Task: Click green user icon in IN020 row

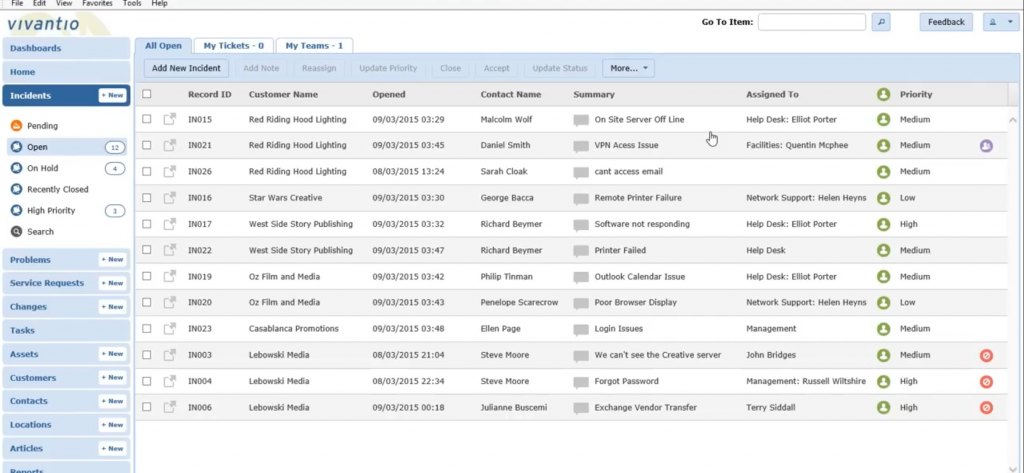Action: coord(884,302)
